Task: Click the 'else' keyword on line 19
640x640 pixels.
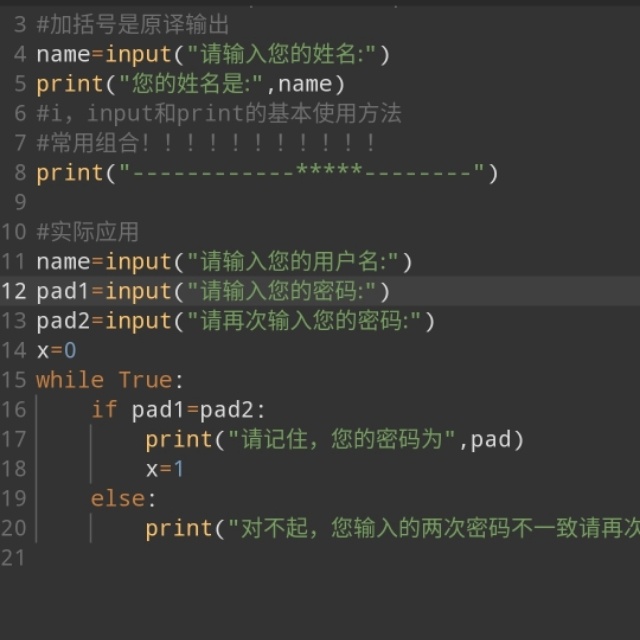Action: pyautogui.click(x=118, y=499)
